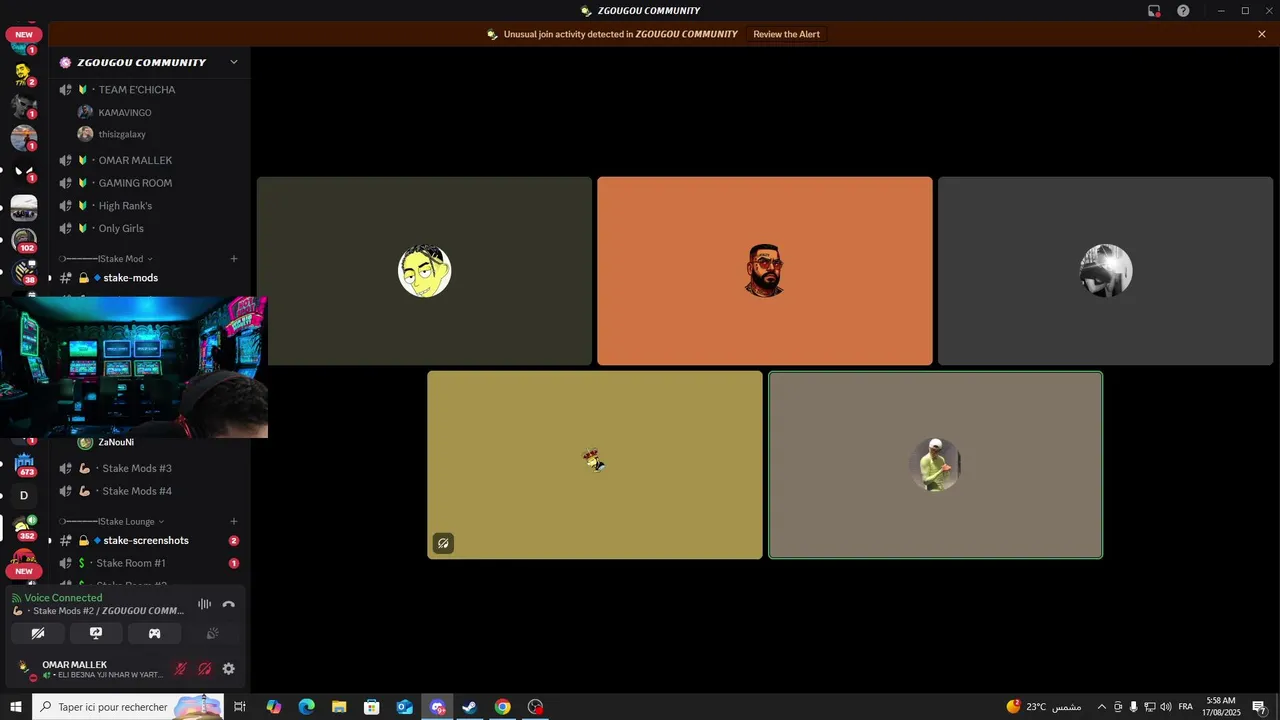Focus the grey tile with monochrome avatar

click(1106, 271)
